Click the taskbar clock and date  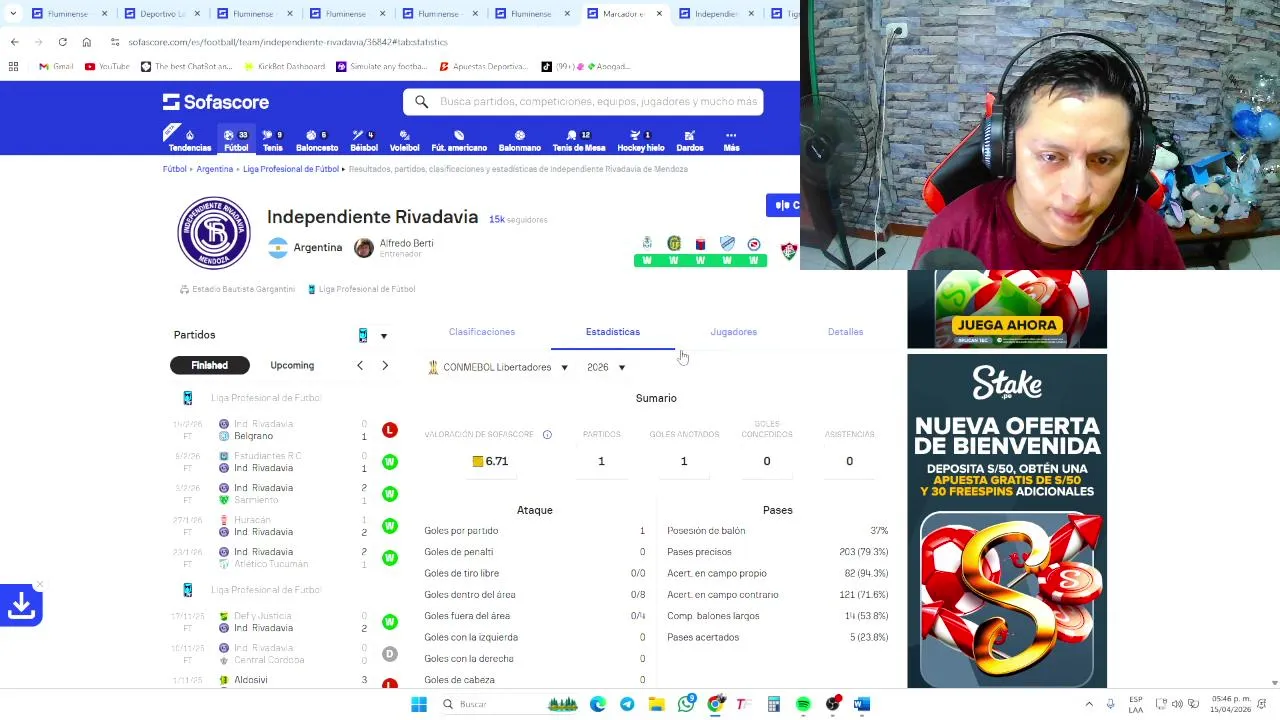(1230, 704)
